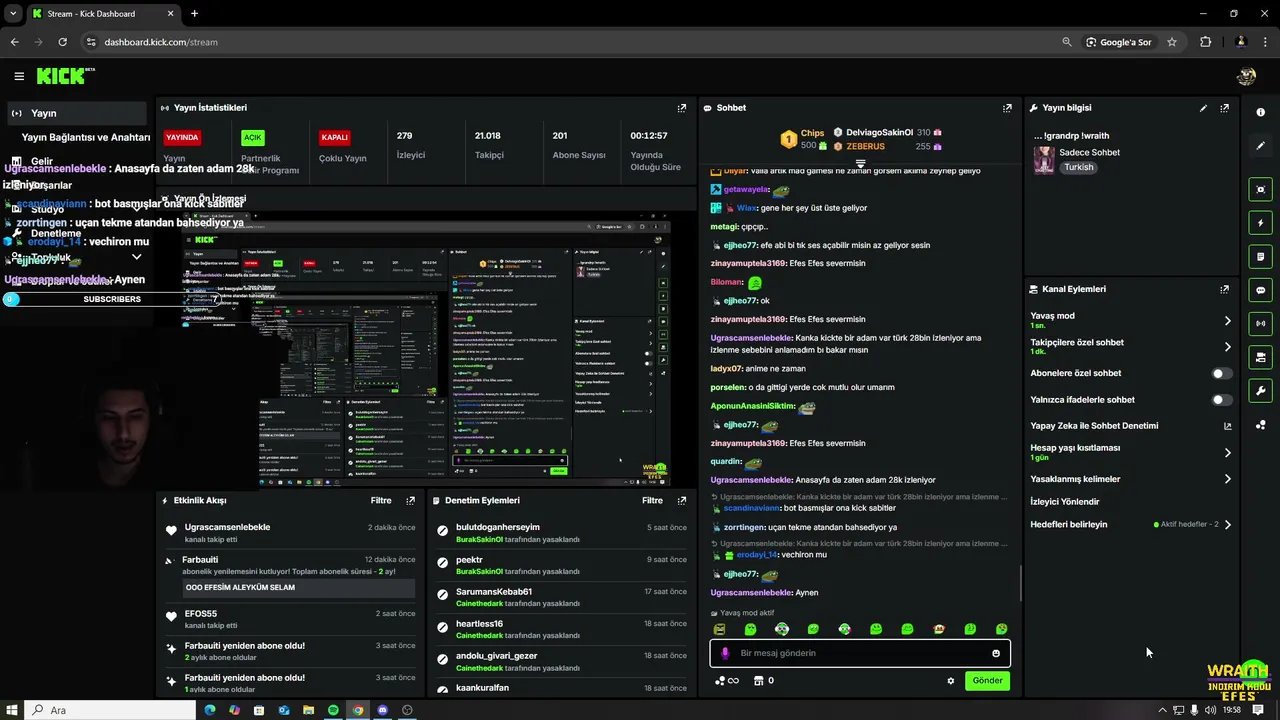Viewport: 1280px width, 720px height.
Task: Click the purple microphone icon in message box
Action: coord(725,653)
